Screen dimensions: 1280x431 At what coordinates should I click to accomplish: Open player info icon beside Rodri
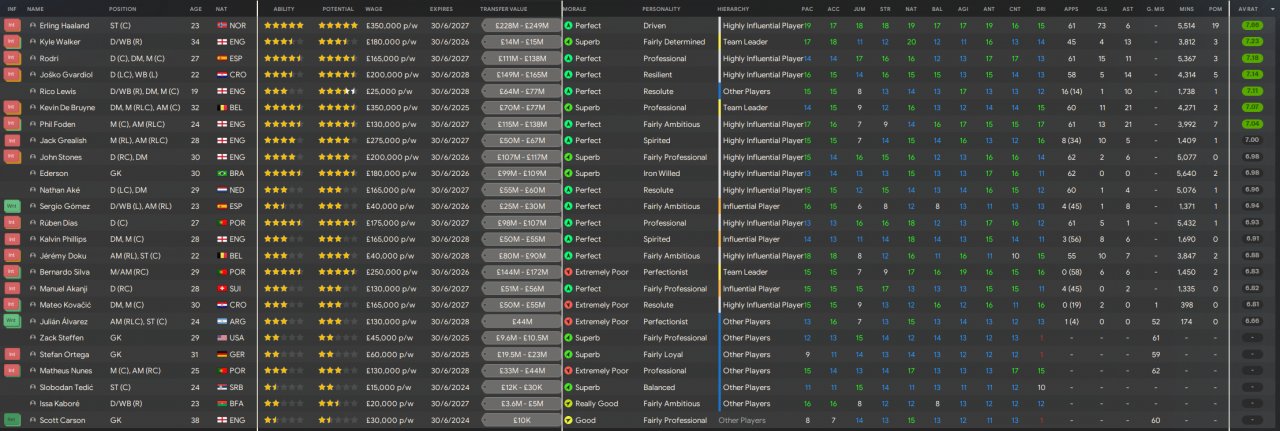click(x=33, y=58)
